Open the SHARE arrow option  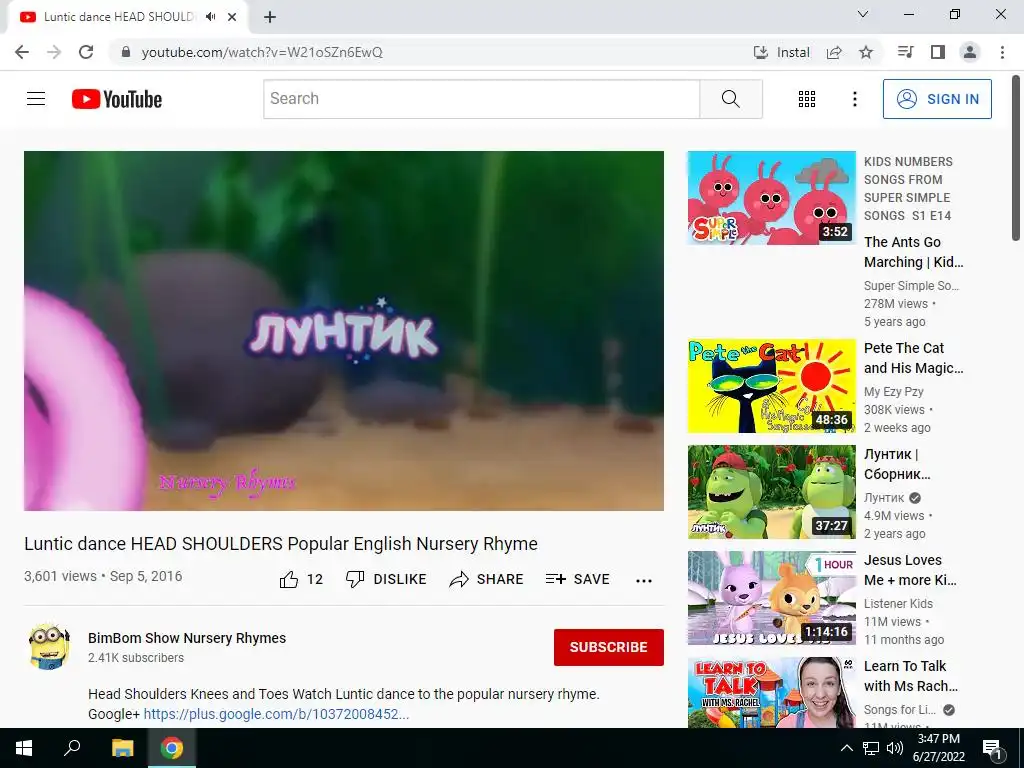tap(487, 579)
